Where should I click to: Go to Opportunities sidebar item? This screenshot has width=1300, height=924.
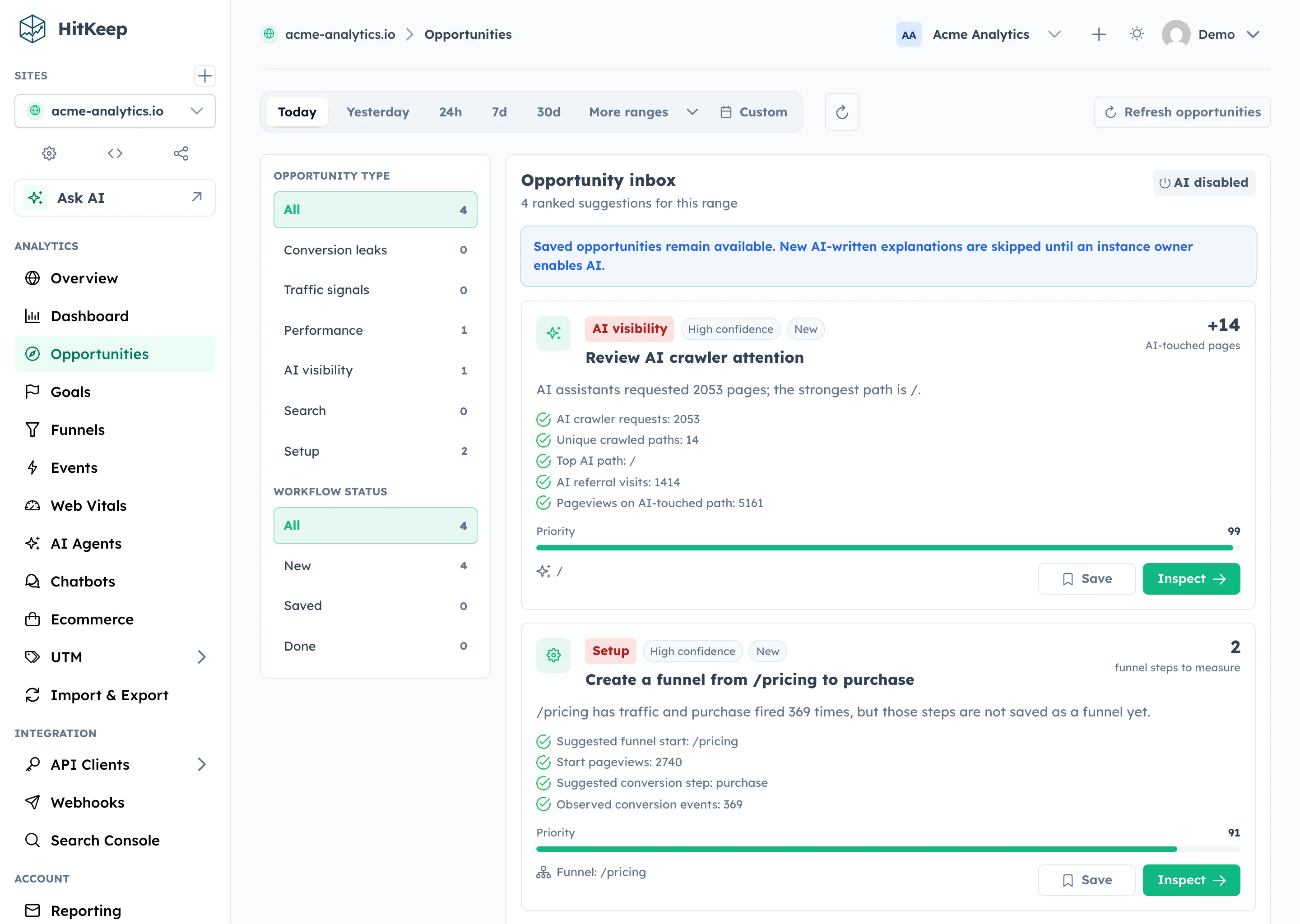[115, 354]
